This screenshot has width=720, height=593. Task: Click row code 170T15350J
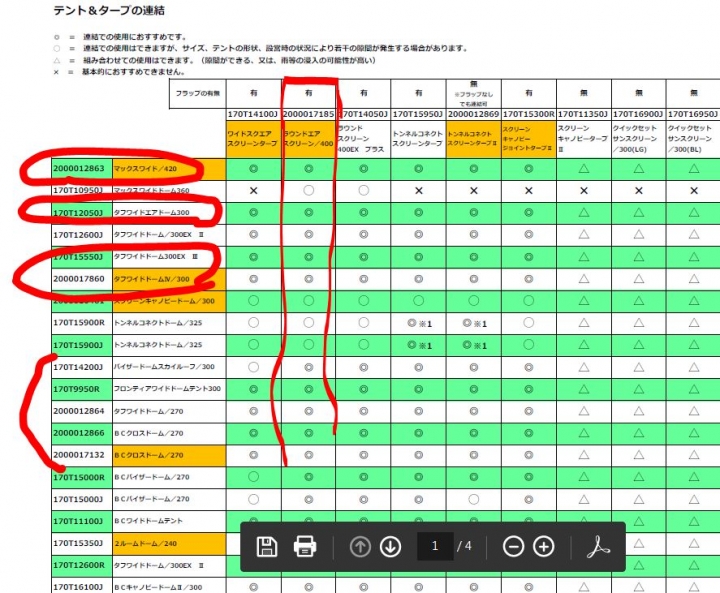[x=78, y=543]
